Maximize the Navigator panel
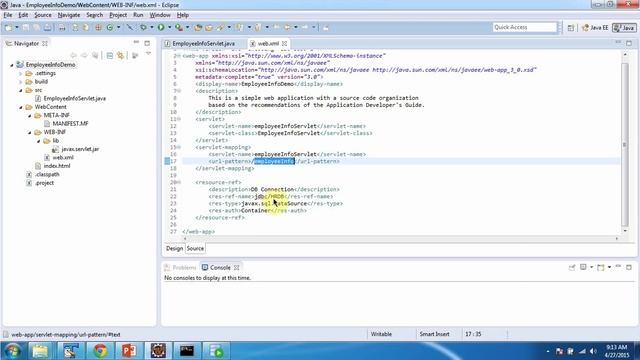The image size is (640, 360). 147,43
